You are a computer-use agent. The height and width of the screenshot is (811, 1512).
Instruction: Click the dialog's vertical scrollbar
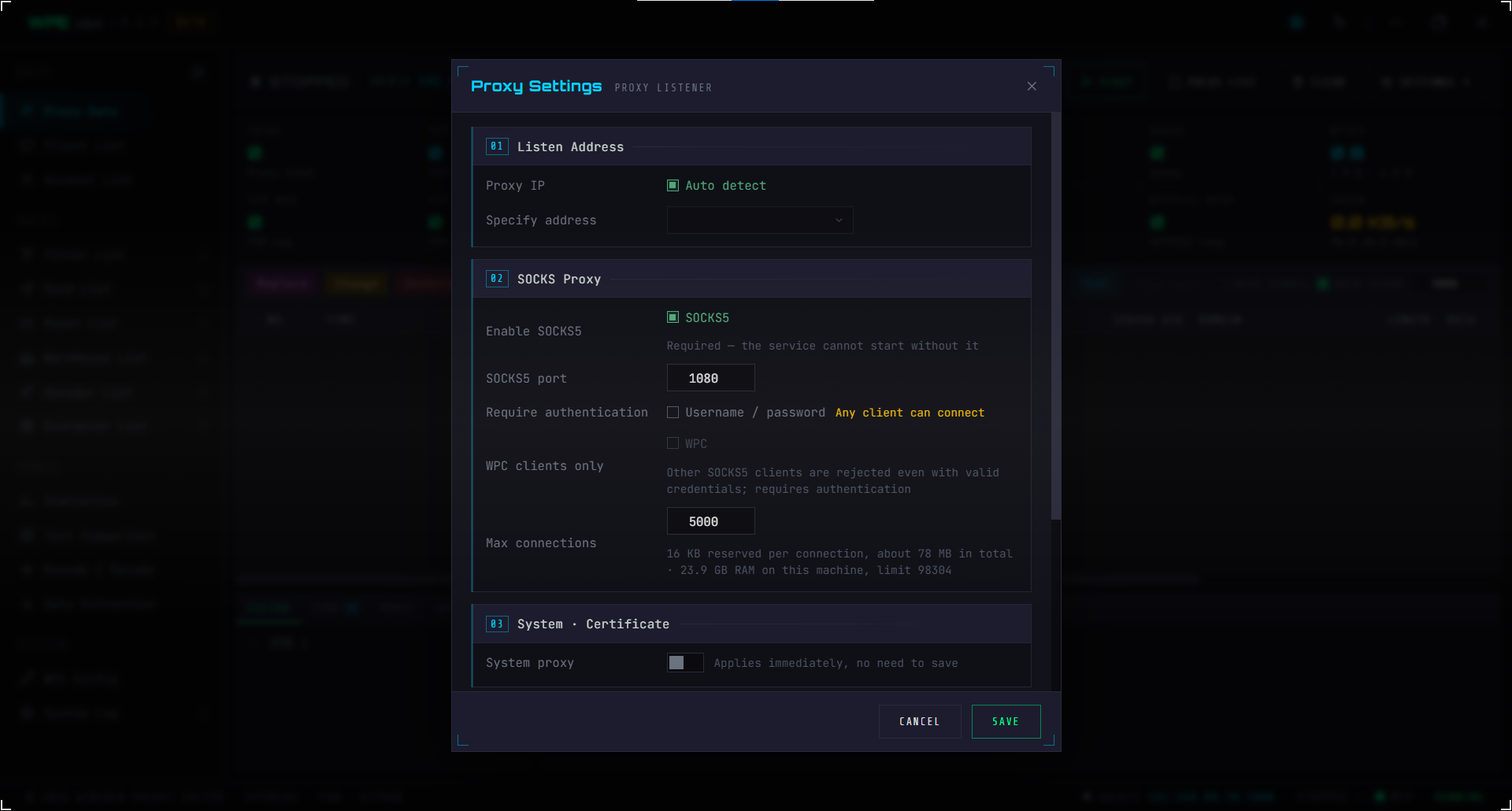pos(1056,316)
